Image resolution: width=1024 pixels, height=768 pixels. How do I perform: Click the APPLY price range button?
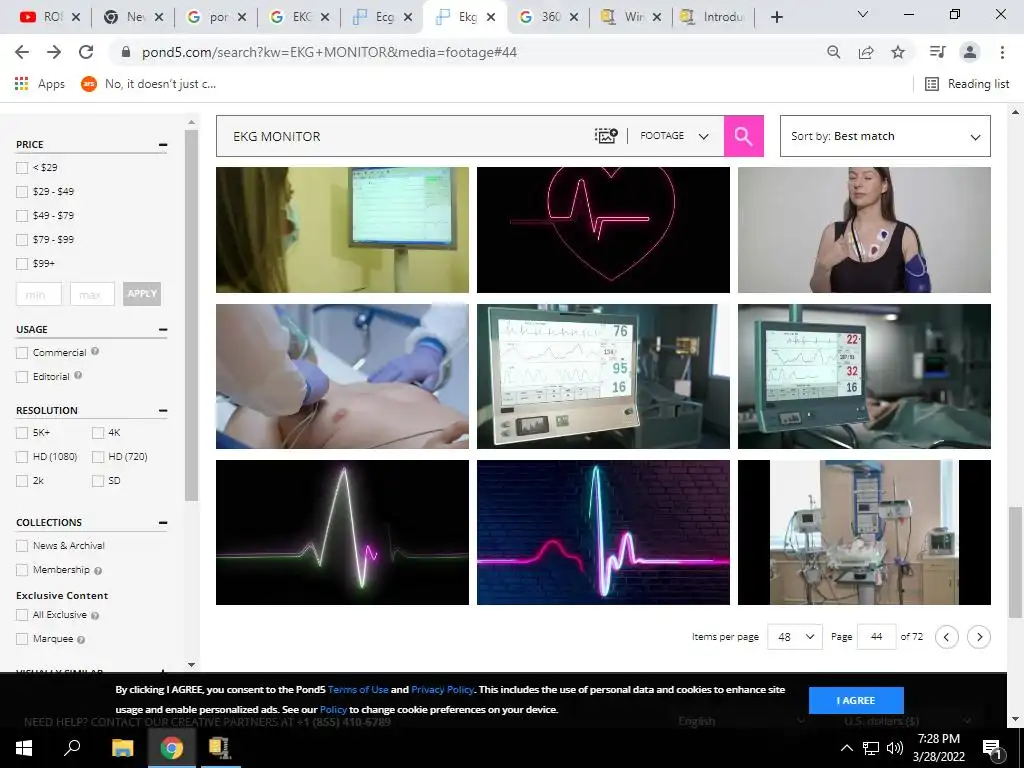[x=142, y=294]
